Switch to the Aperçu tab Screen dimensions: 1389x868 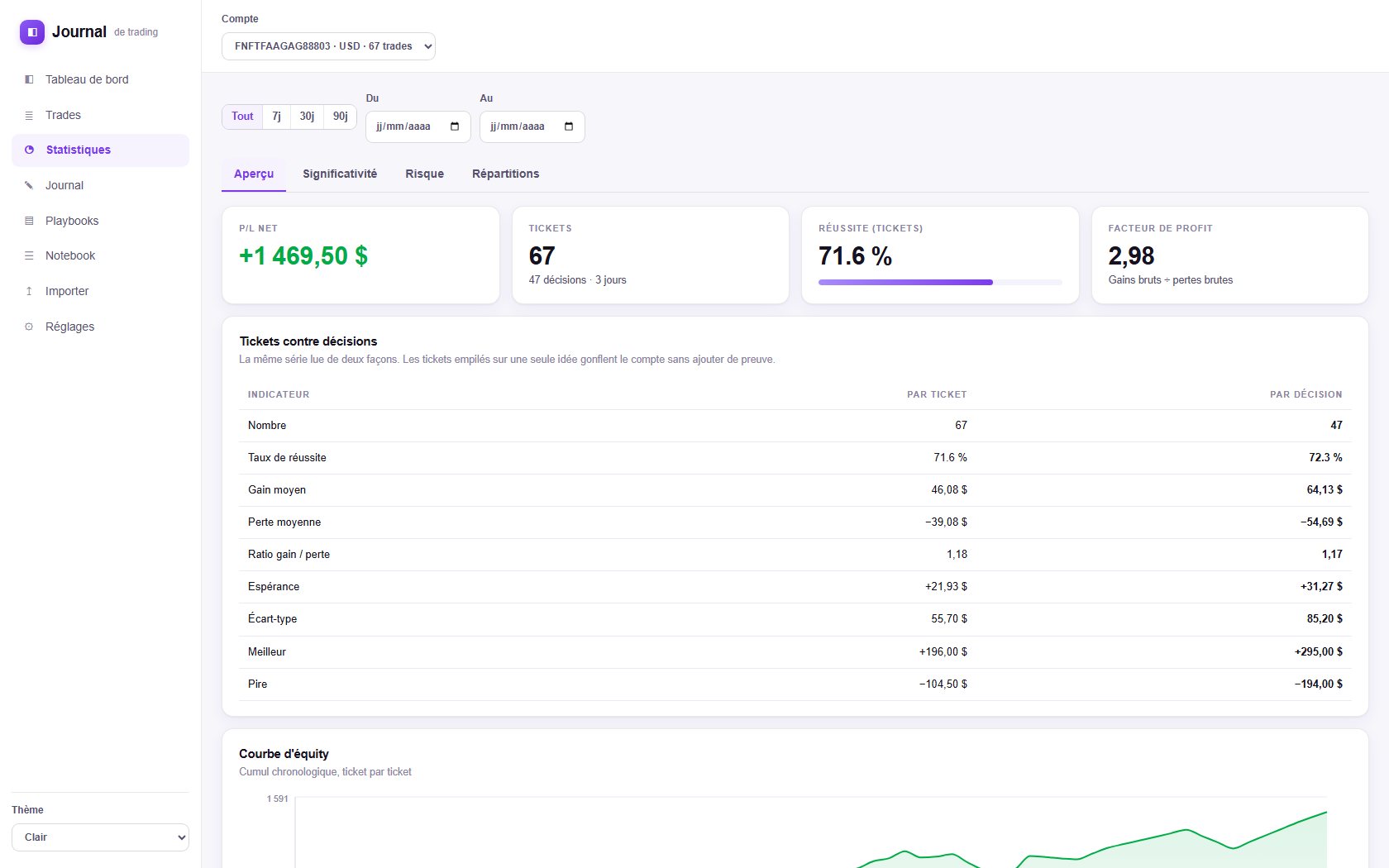(254, 174)
